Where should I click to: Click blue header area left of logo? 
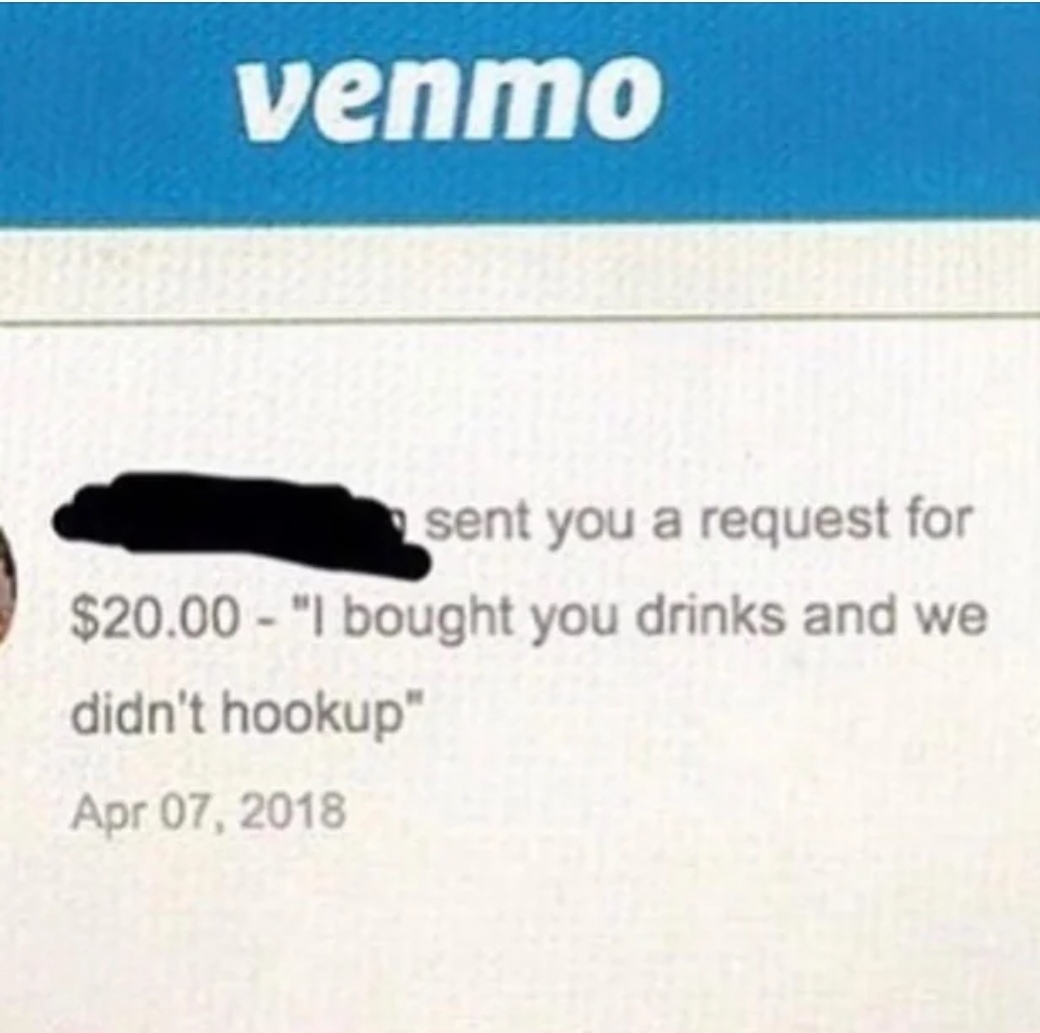click(x=116, y=106)
